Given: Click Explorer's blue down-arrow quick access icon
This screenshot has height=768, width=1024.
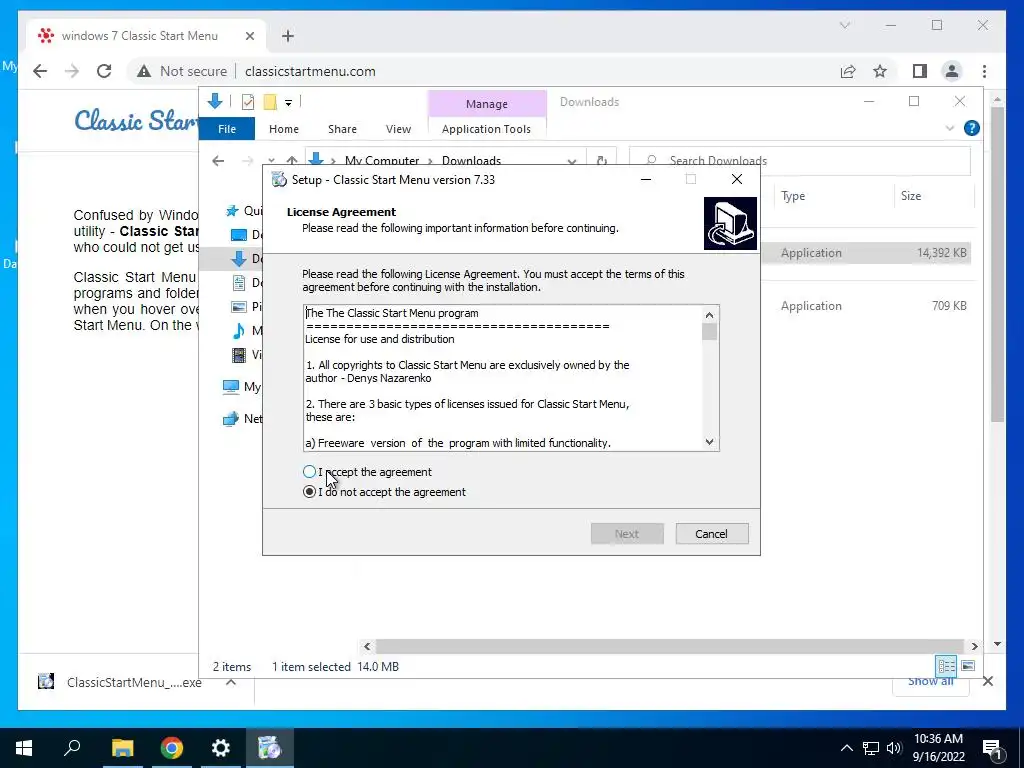Looking at the screenshot, I should tap(215, 101).
